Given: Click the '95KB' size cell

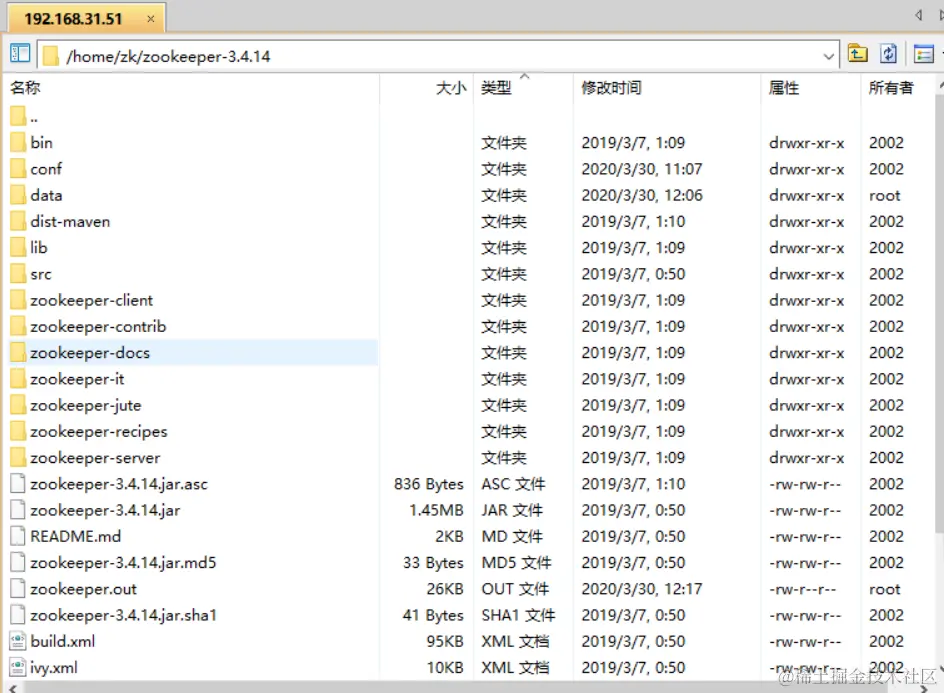Looking at the screenshot, I should tap(445, 641).
